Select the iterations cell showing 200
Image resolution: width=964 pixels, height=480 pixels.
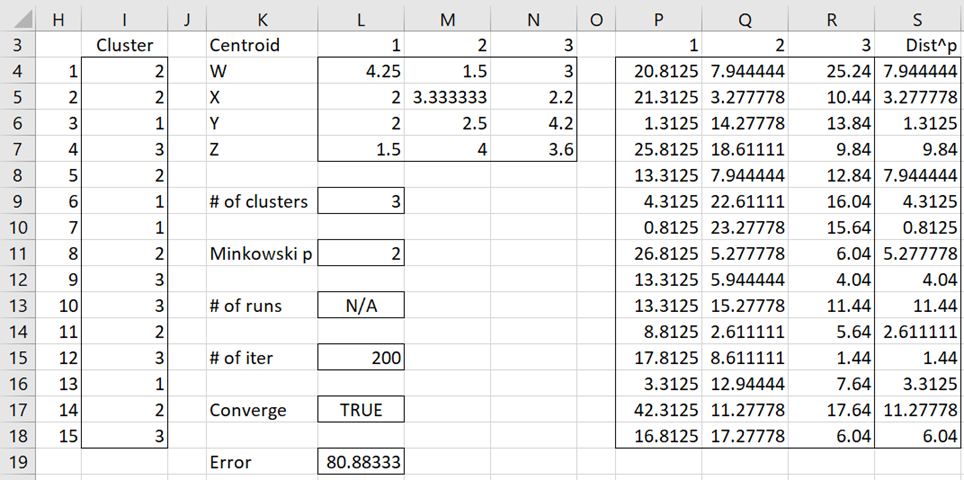click(361, 357)
